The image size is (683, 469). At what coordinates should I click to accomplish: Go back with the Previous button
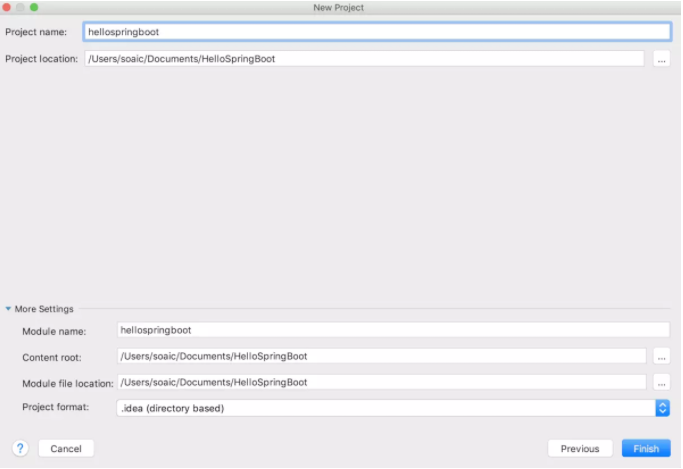click(580, 449)
